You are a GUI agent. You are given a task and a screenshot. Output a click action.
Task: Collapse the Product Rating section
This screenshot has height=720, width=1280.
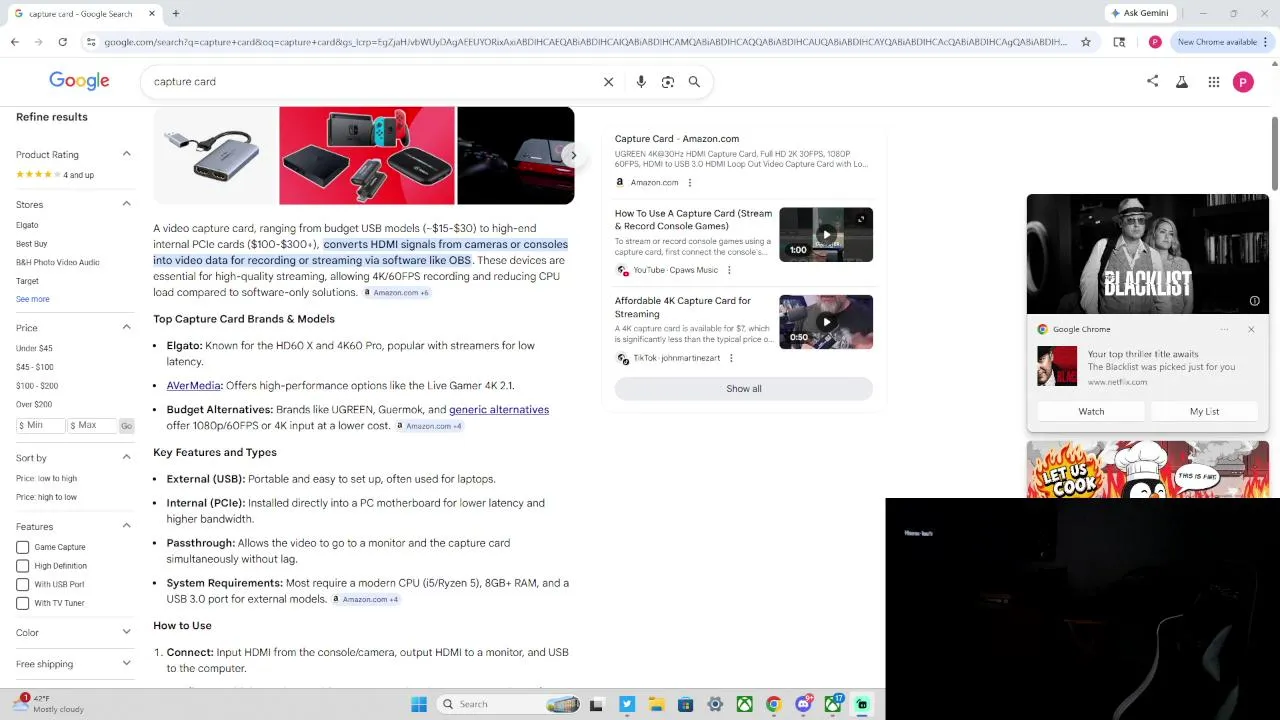[126, 154]
